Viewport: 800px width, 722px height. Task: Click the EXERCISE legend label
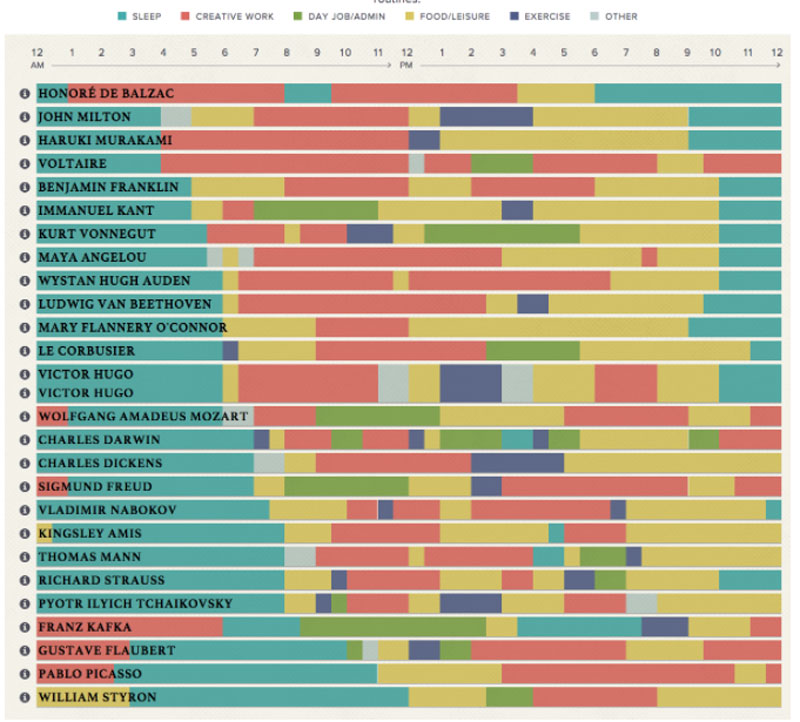[547, 17]
